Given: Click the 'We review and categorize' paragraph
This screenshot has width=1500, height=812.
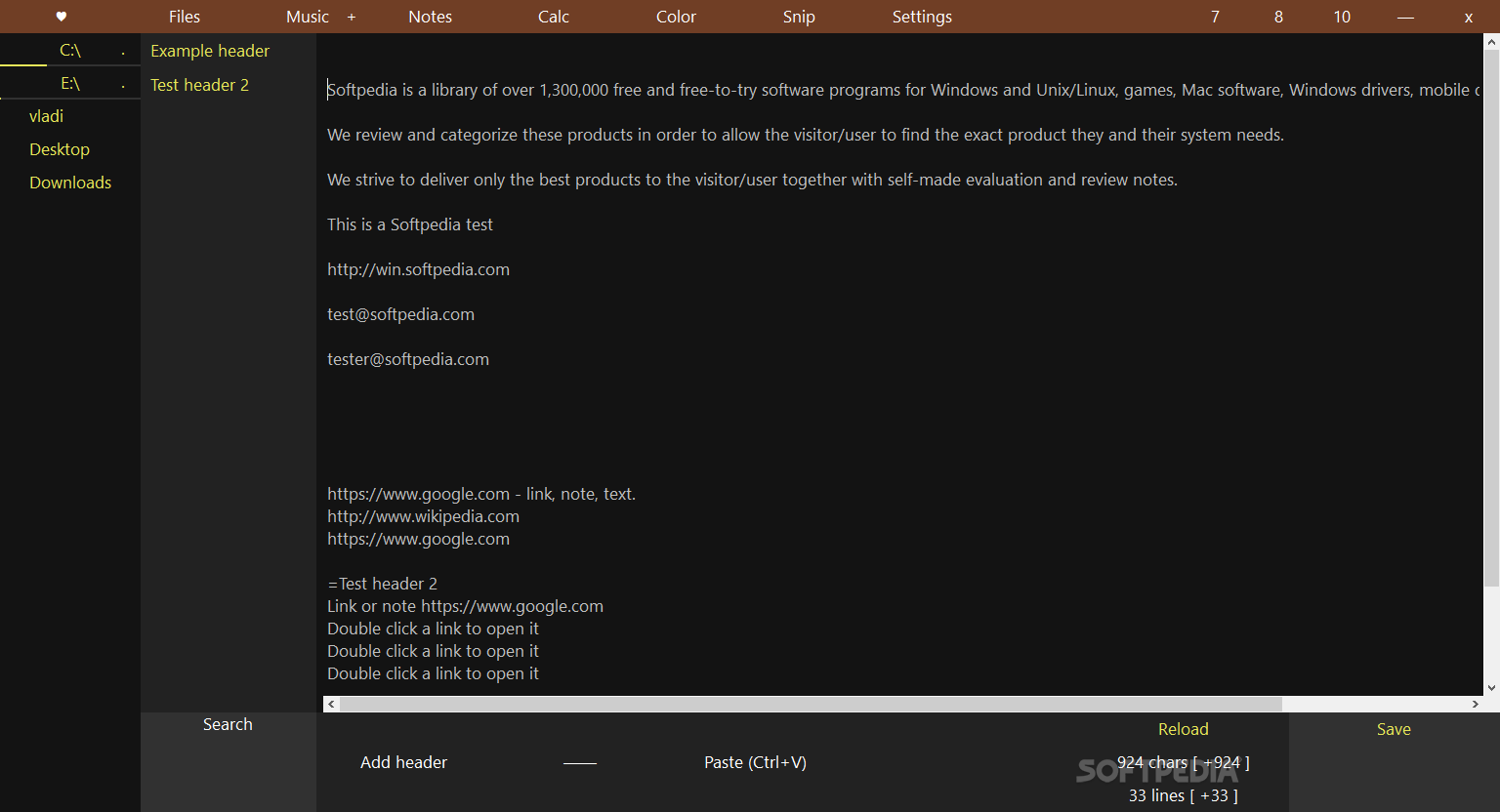Looking at the screenshot, I should tap(806, 135).
